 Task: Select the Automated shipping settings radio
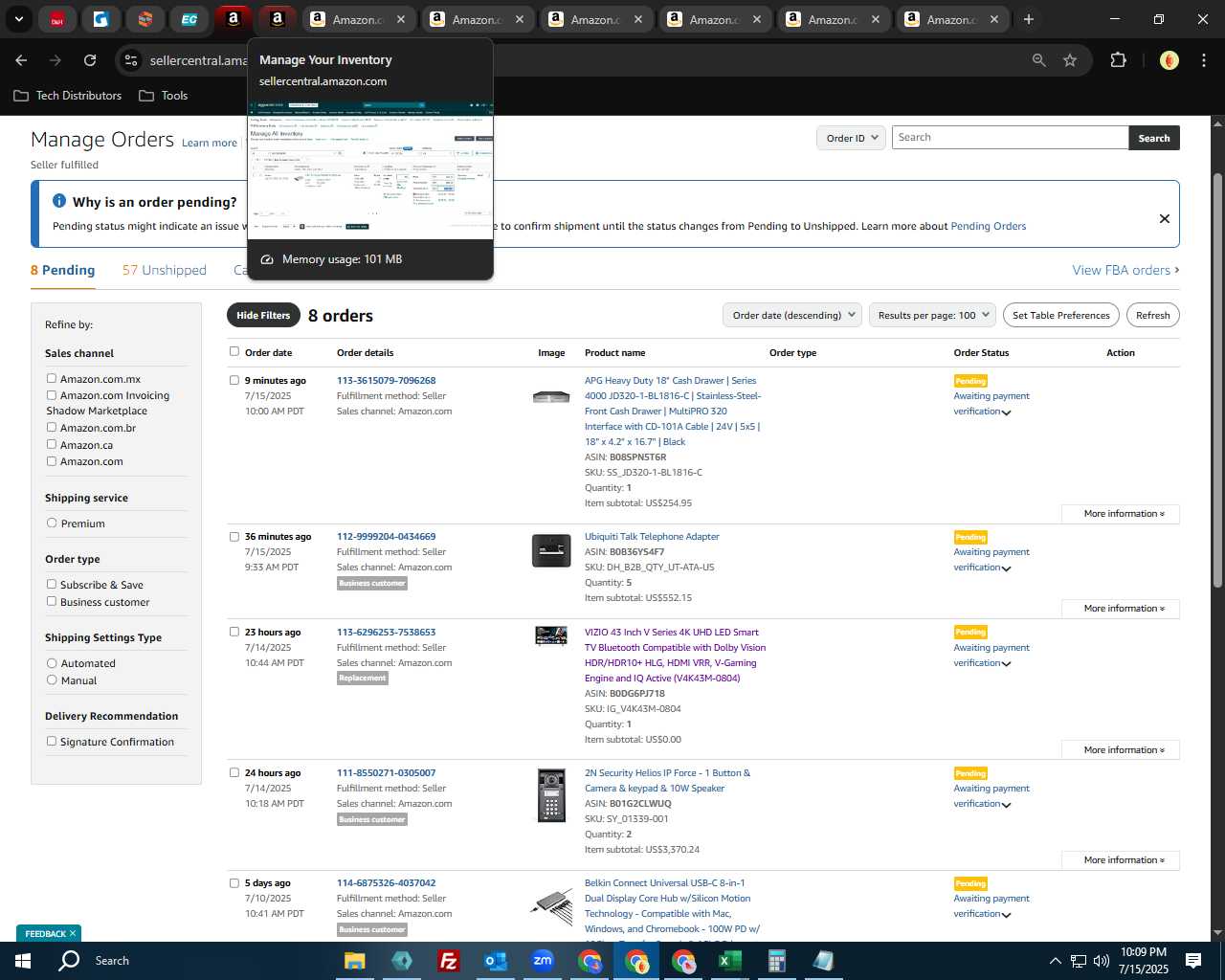(52, 662)
